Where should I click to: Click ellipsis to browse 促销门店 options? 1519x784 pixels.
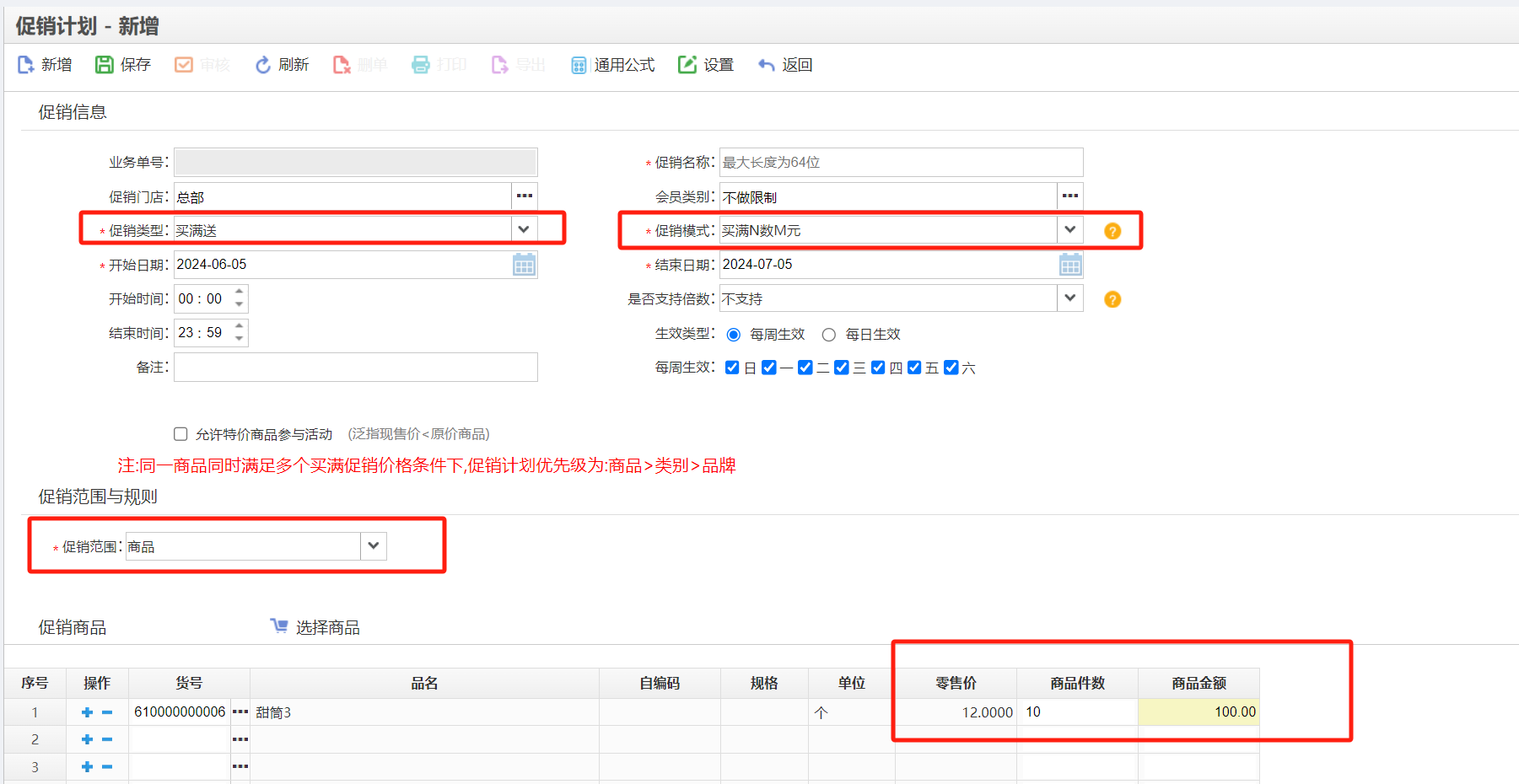[524, 196]
